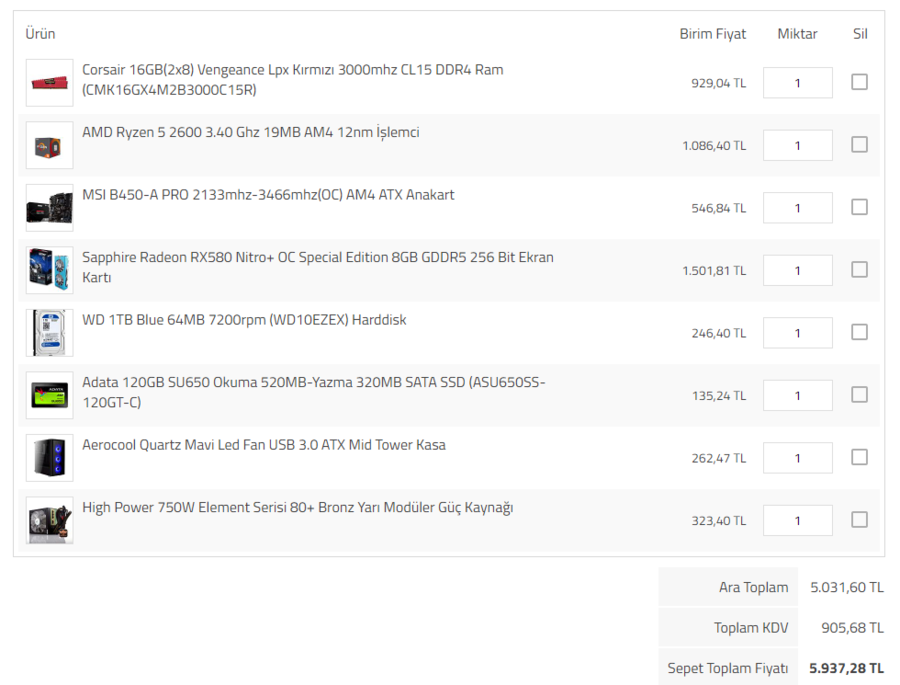This screenshot has height=685, width=900.
Task: Click quantity field of the MSI B450-A PRO
Action: click(797, 208)
